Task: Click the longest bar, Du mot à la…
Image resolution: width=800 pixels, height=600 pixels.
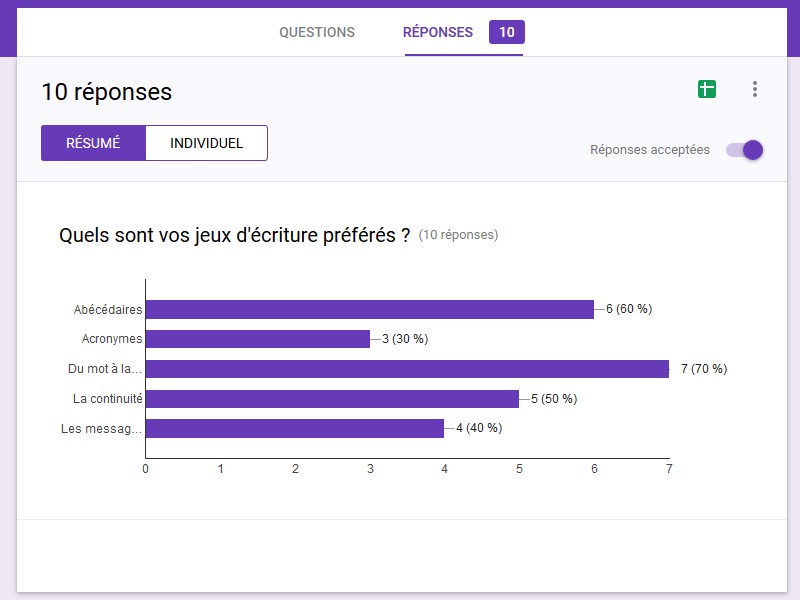Action: coord(407,369)
